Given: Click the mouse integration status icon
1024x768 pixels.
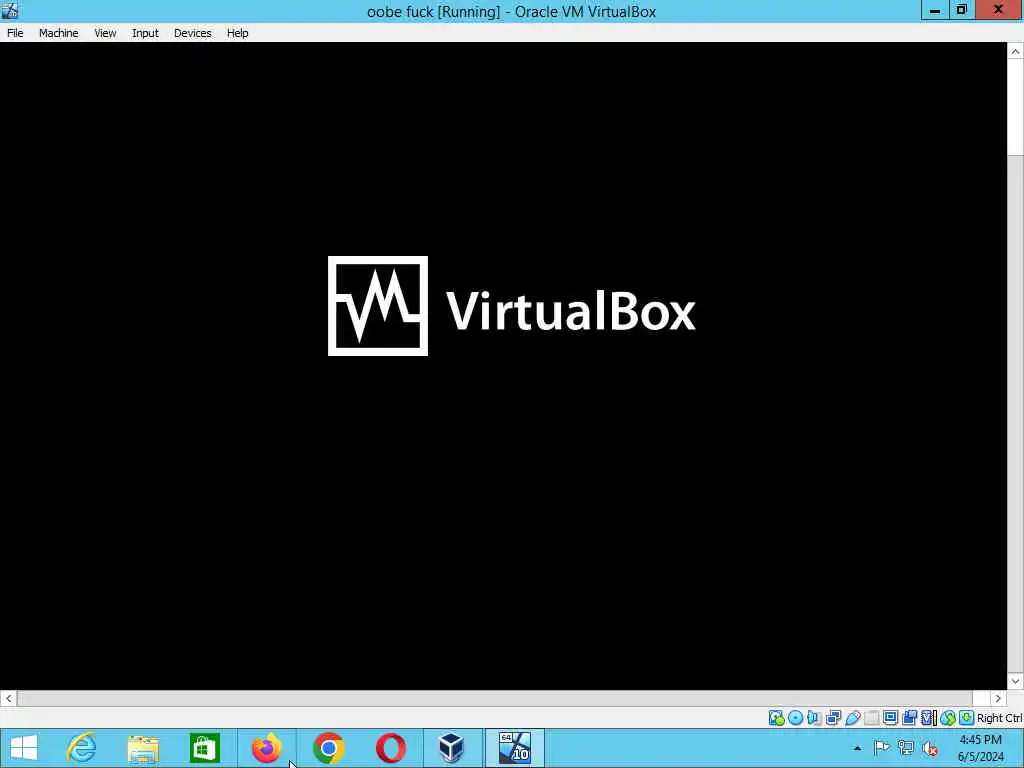Looking at the screenshot, I should point(948,718).
